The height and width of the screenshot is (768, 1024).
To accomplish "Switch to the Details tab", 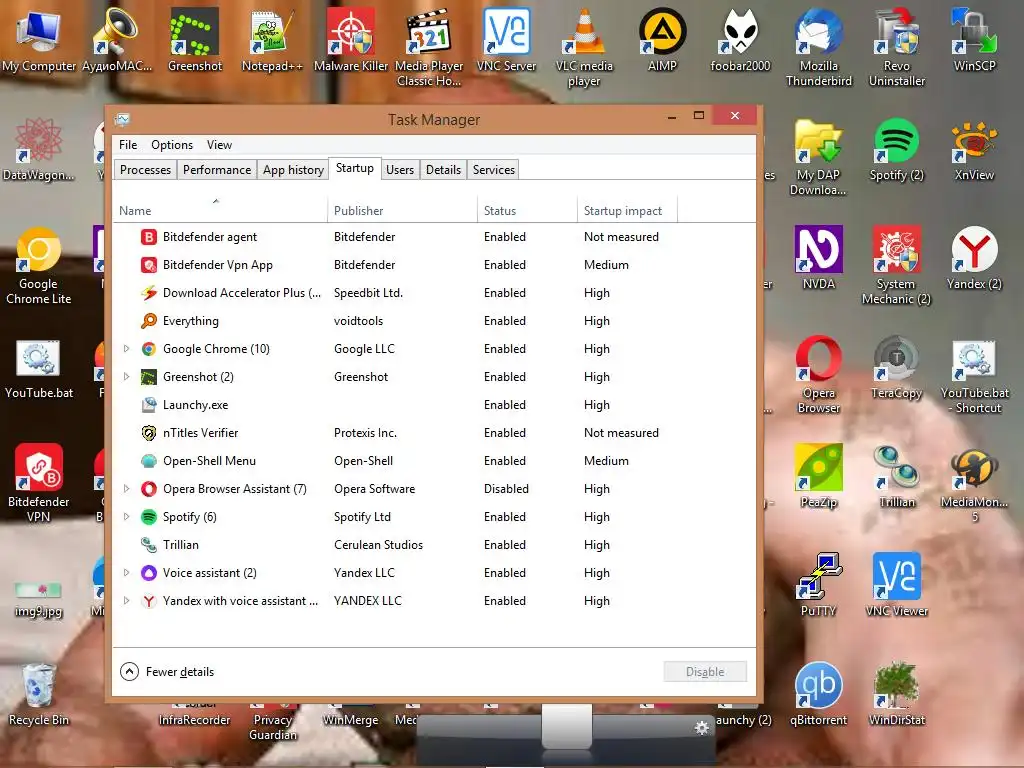I will pyautogui.click(x=443, y=170).
